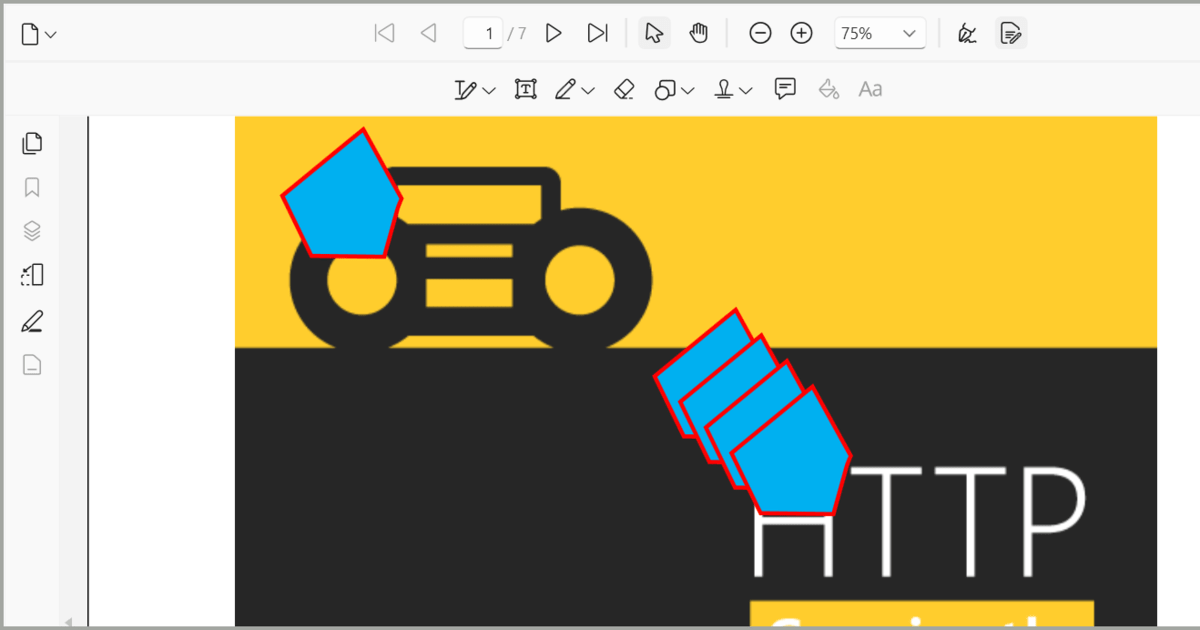Jump to the last page
Screen dimensions: 1200x630
coord(597,33)
